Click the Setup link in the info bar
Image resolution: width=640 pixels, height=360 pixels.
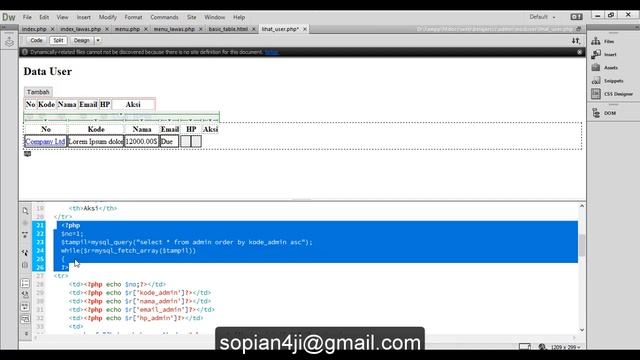tap(272, 52)
